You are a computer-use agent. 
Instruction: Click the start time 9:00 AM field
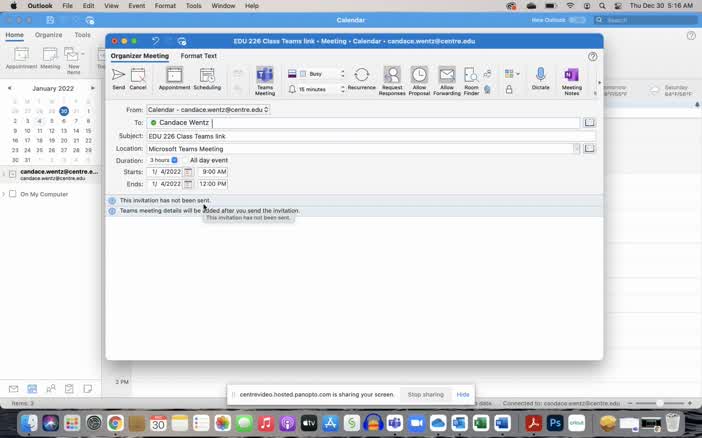coord(213,172)
